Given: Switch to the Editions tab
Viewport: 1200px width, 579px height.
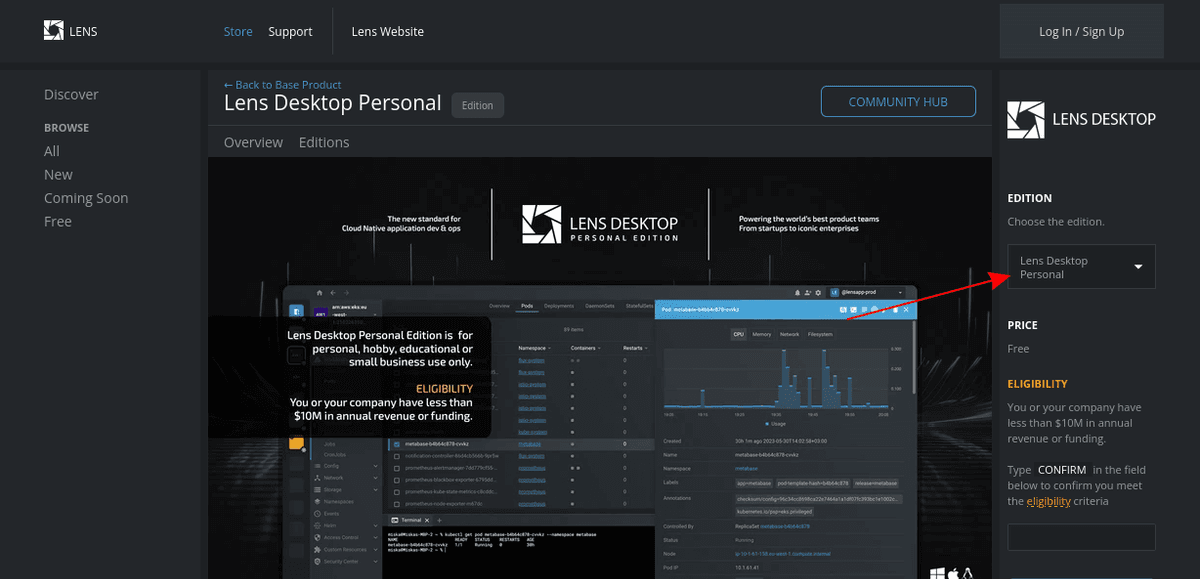Looking at the screenshot, I should point(324,142).
